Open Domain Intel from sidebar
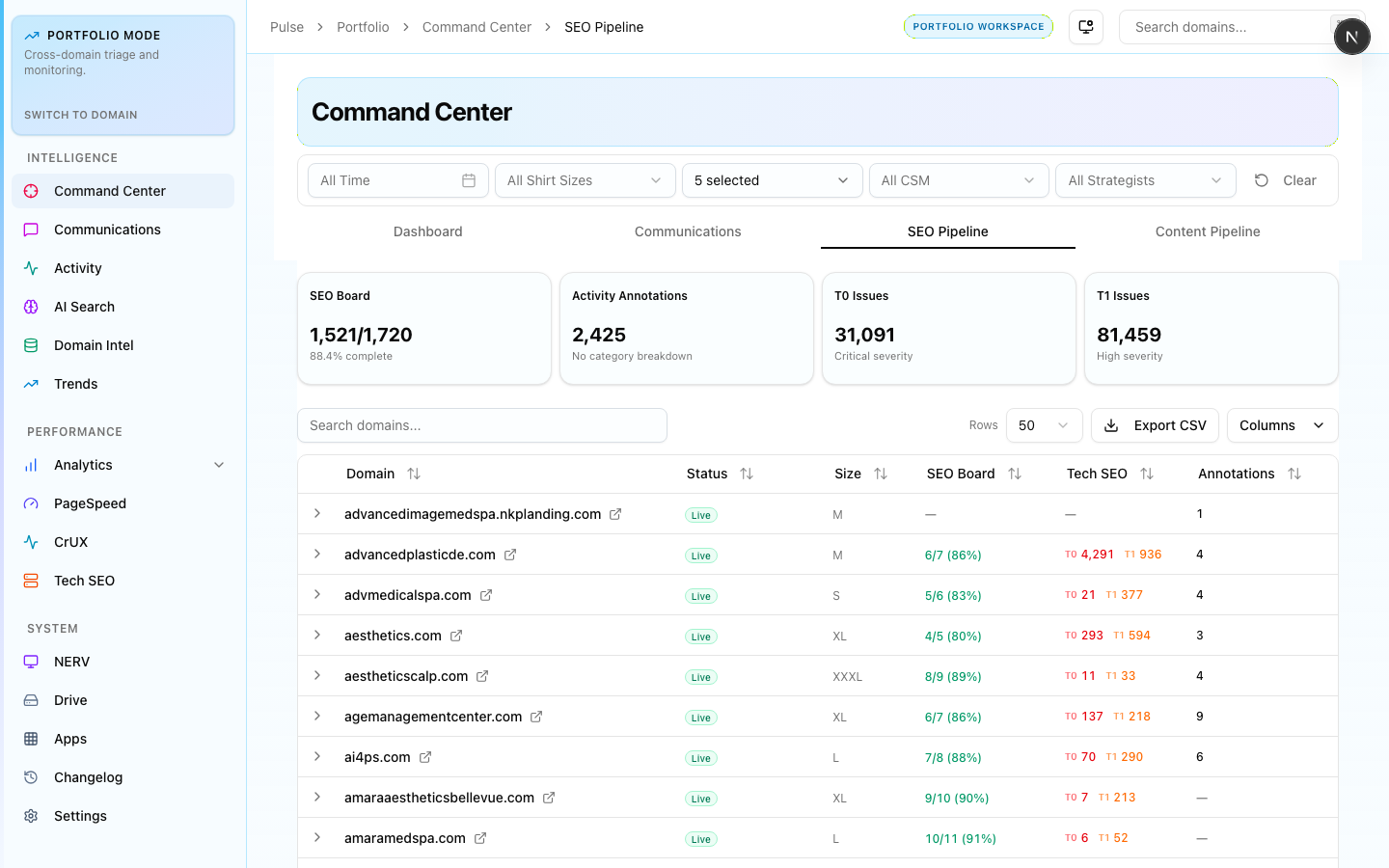The image size is (1389, 868). (x=94, y=345)
